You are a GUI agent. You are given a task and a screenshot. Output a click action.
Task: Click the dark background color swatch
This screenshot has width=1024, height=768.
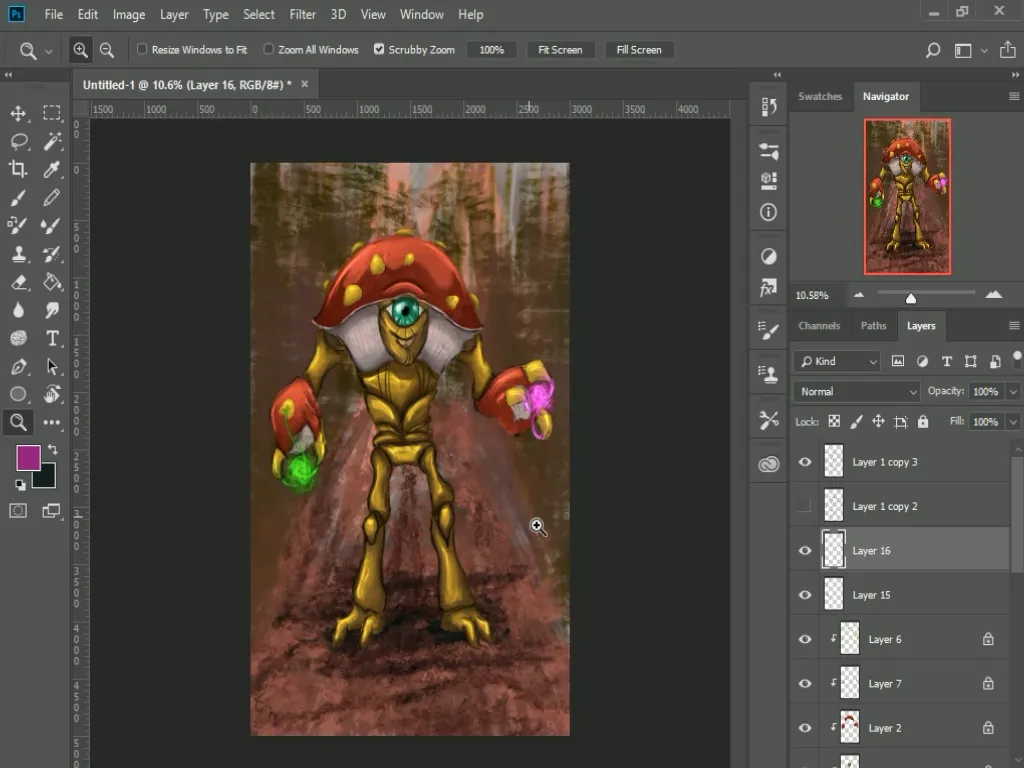46,478
